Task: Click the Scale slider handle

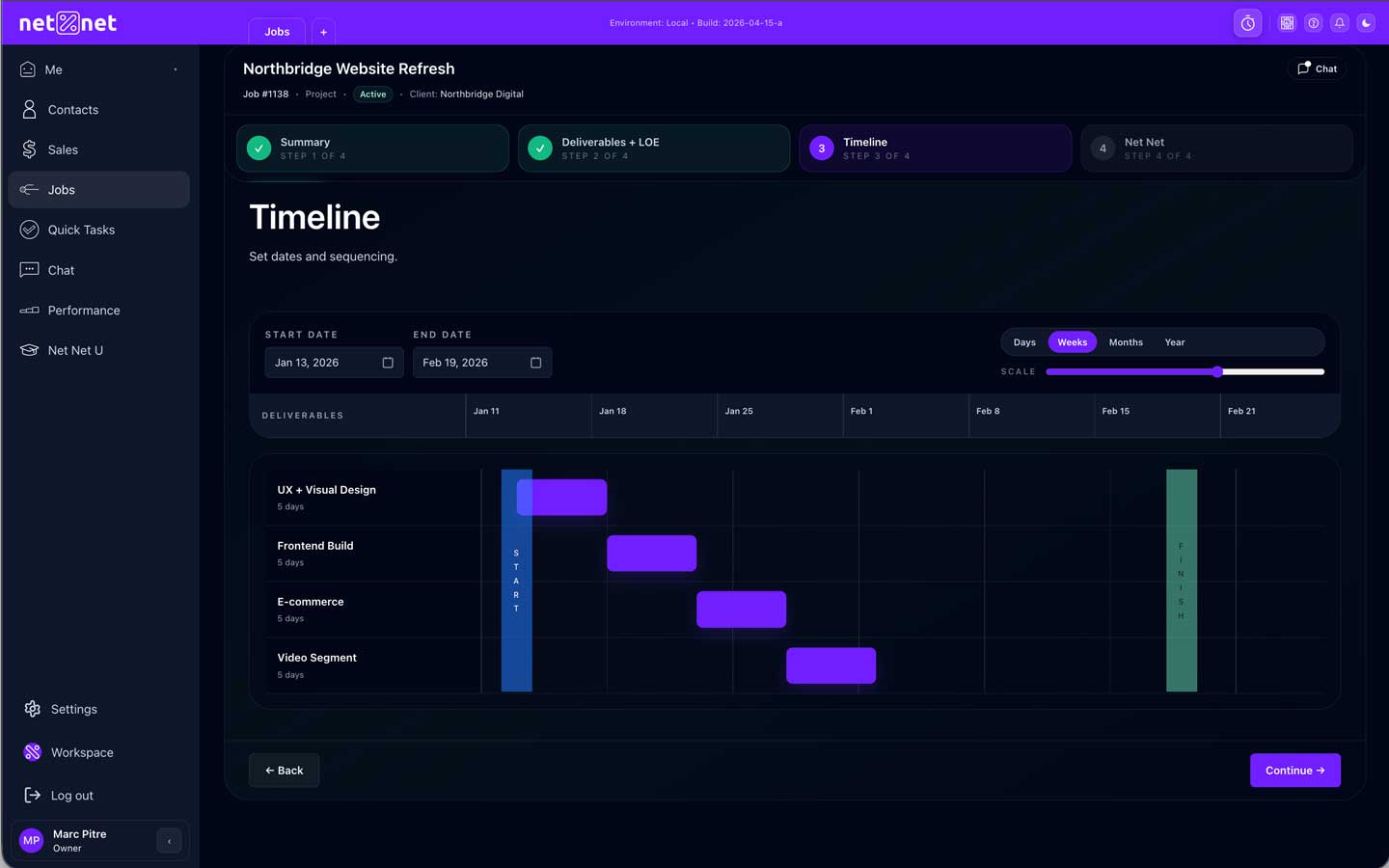Action: (x=1217, y=371)
